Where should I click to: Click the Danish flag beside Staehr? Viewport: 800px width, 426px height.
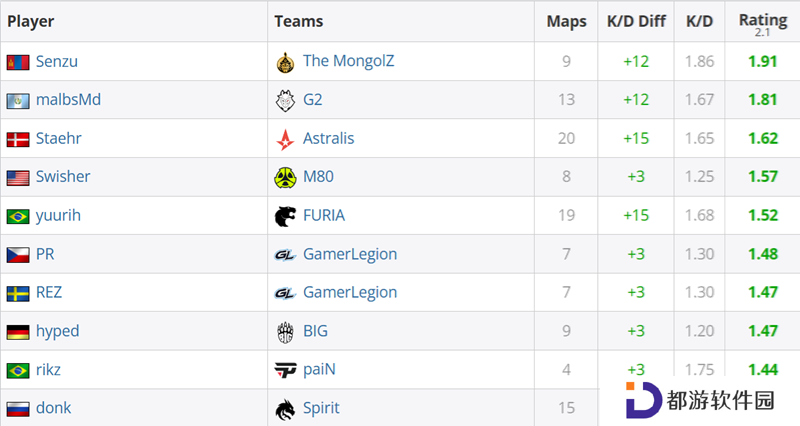click(x=18, y=139)
